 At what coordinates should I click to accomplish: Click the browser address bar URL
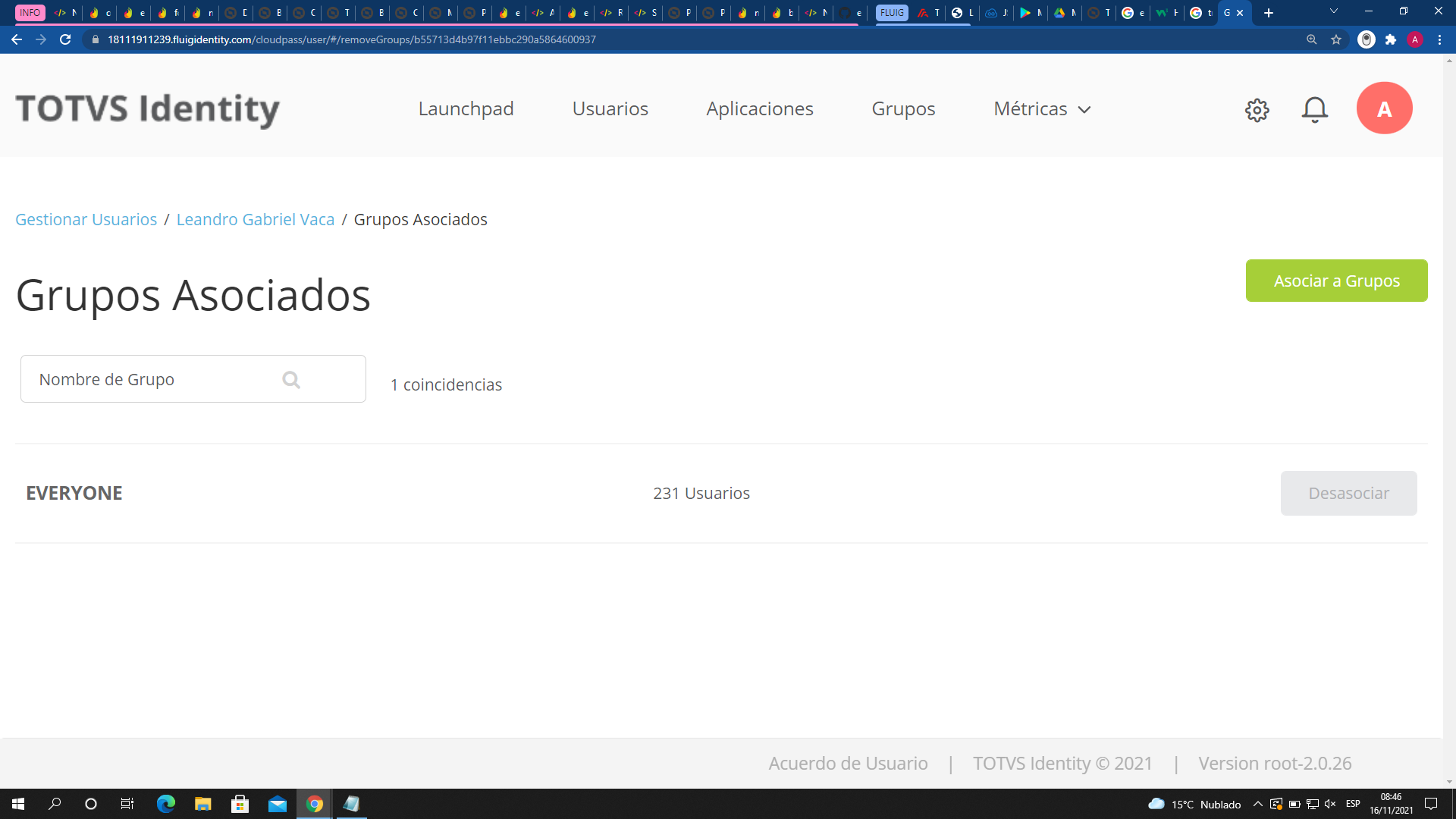(351, 39)
